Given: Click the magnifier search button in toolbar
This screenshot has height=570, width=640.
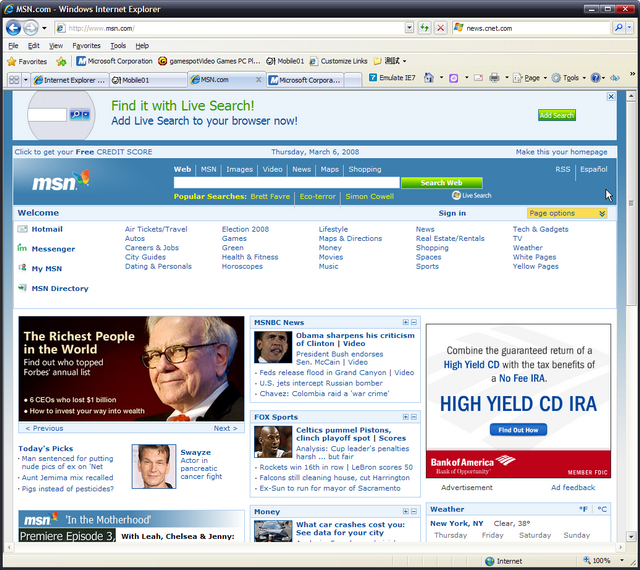Looking at the screenshot, I should point(619,28).
